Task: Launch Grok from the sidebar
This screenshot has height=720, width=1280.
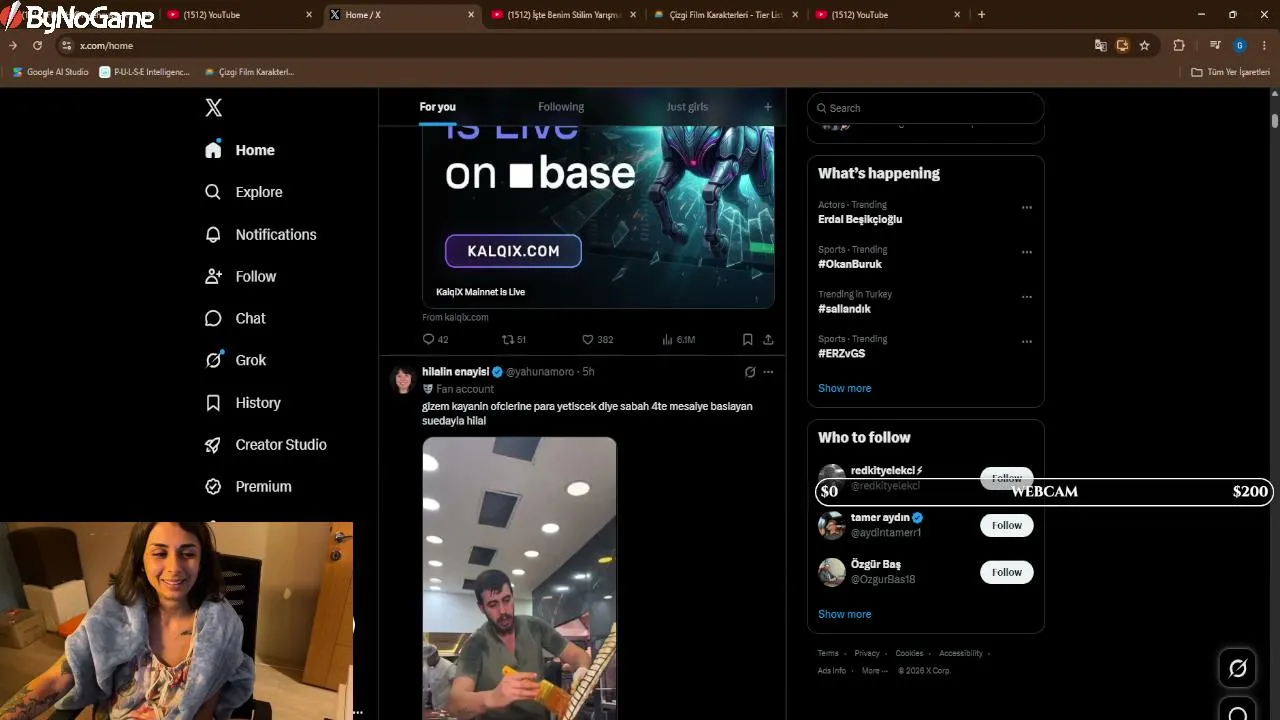Action: 236,360
